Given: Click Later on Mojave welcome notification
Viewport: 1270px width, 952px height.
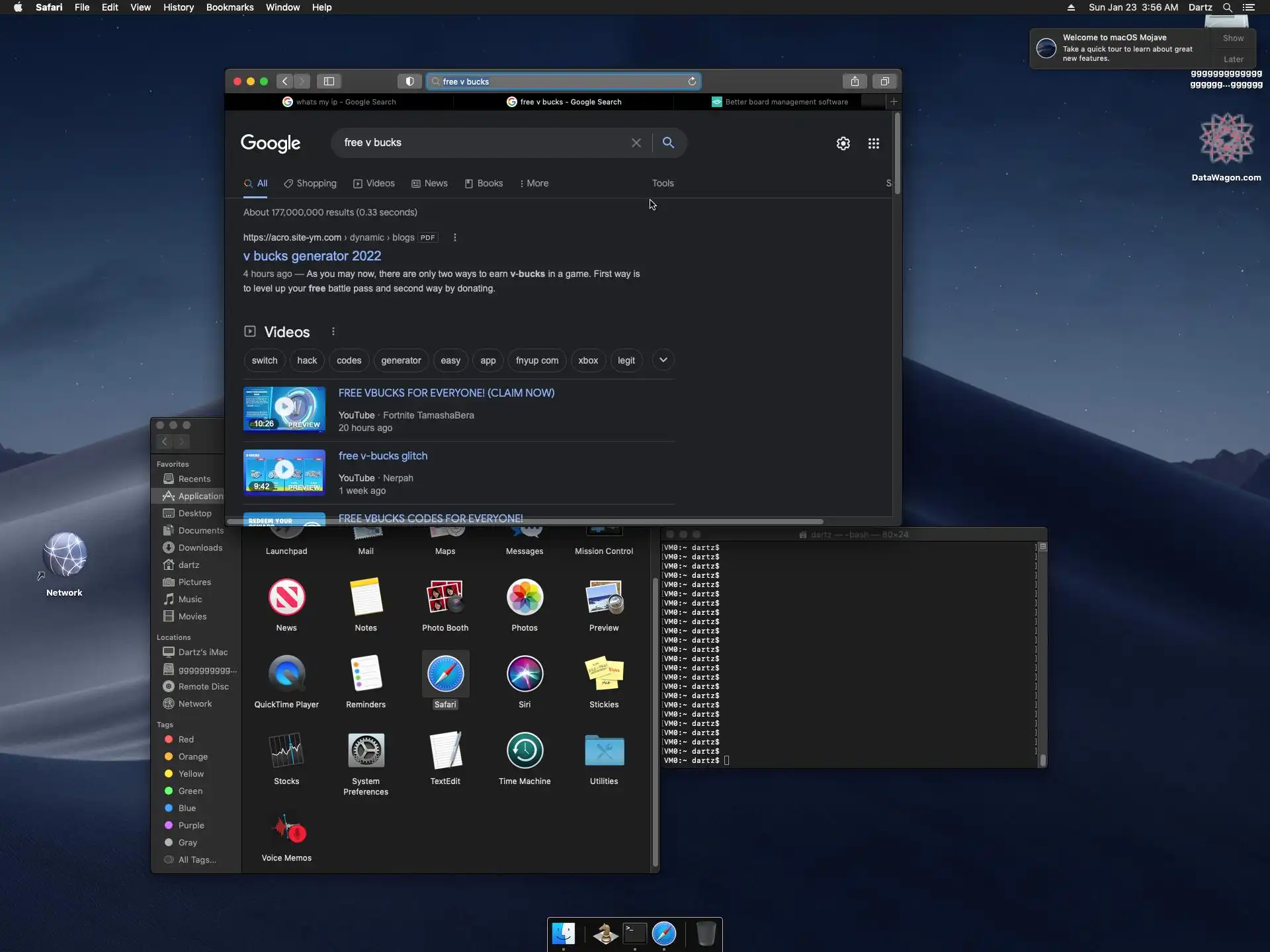Looking at the screenshot, I should pos(1233,59).
